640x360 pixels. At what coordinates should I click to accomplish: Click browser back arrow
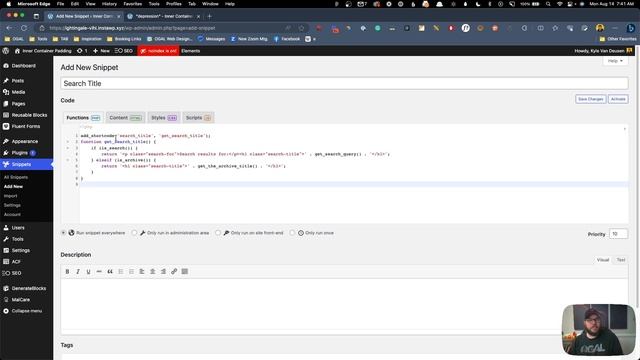9,28
